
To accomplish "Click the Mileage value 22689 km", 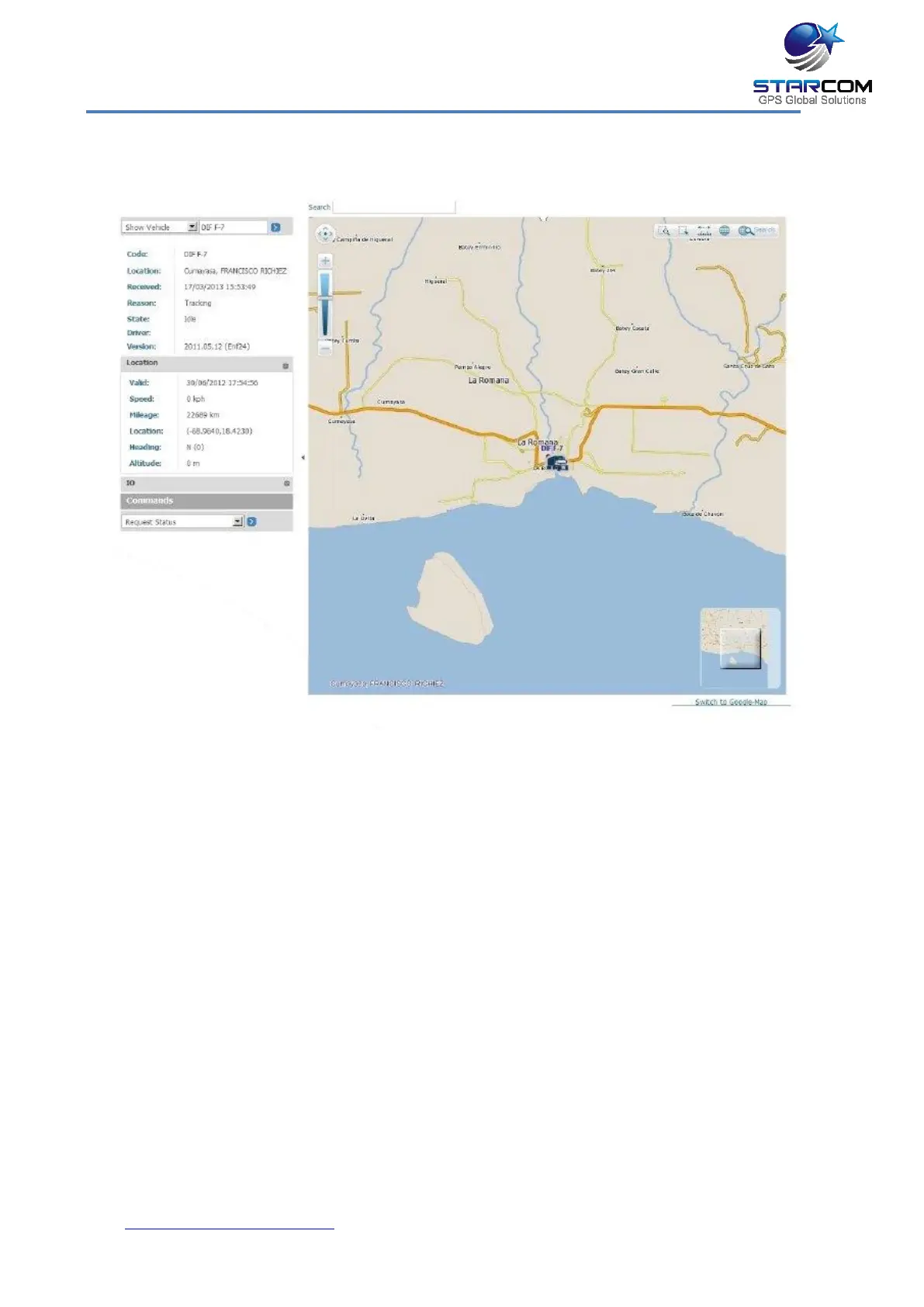I will click(202, 415).
